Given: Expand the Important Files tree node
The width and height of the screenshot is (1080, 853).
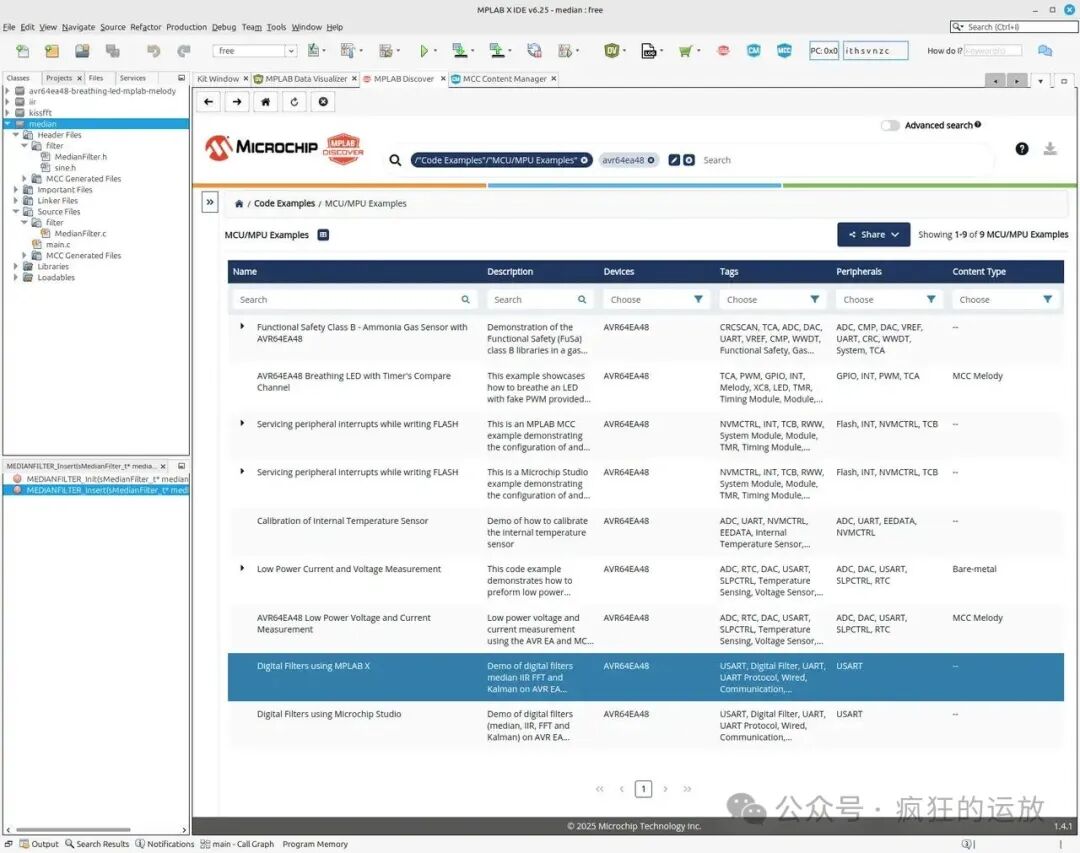Looking at the screenshot, I should point(16,189).
